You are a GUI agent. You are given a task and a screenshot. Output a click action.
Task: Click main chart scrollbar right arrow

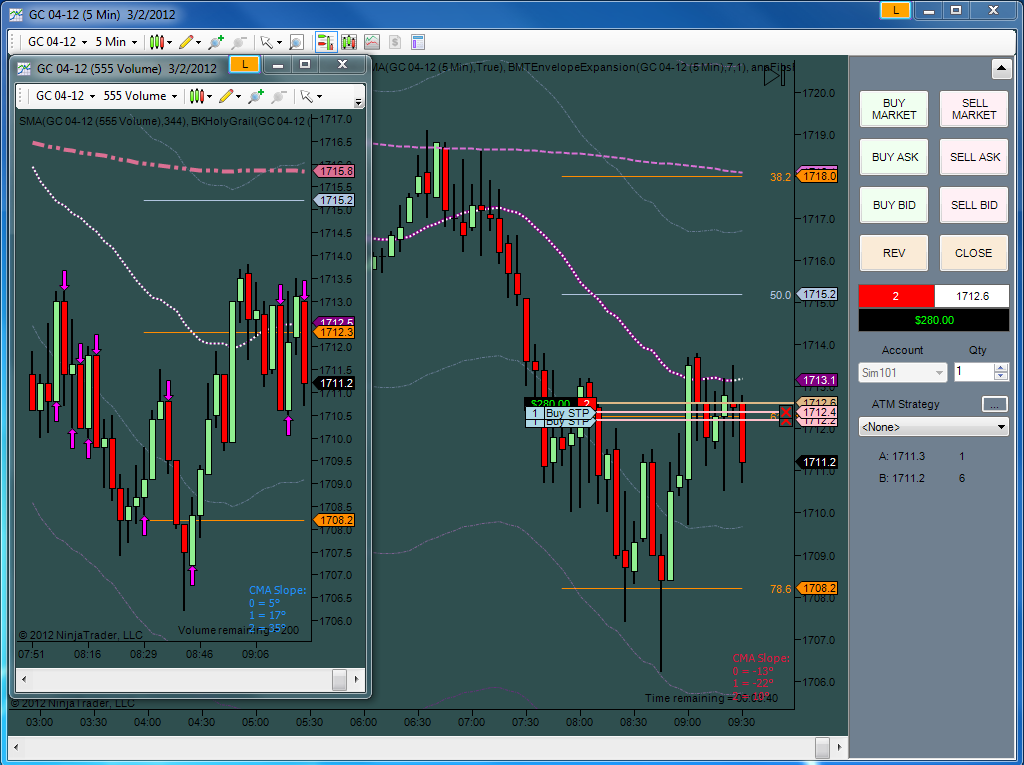coord(840,747)
